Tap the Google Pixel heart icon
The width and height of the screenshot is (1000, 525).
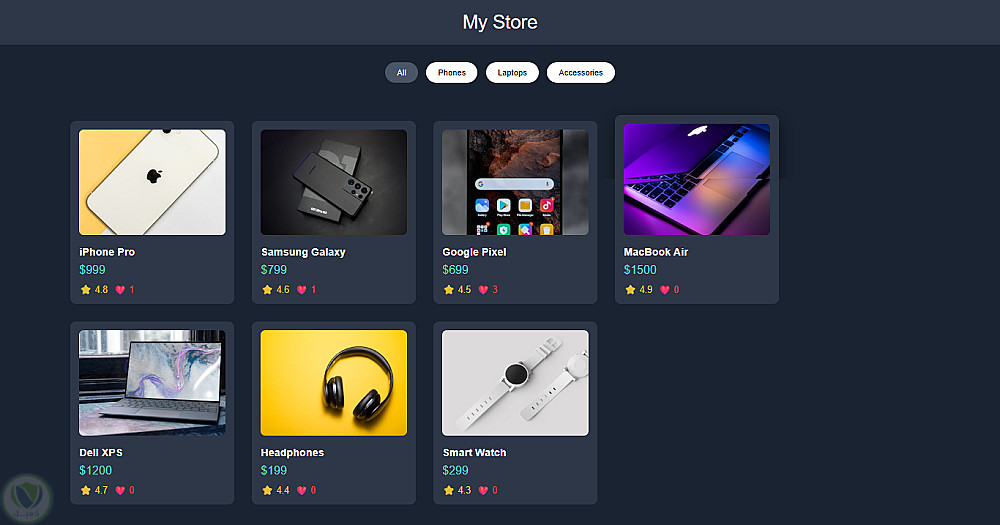click(483, 290)
